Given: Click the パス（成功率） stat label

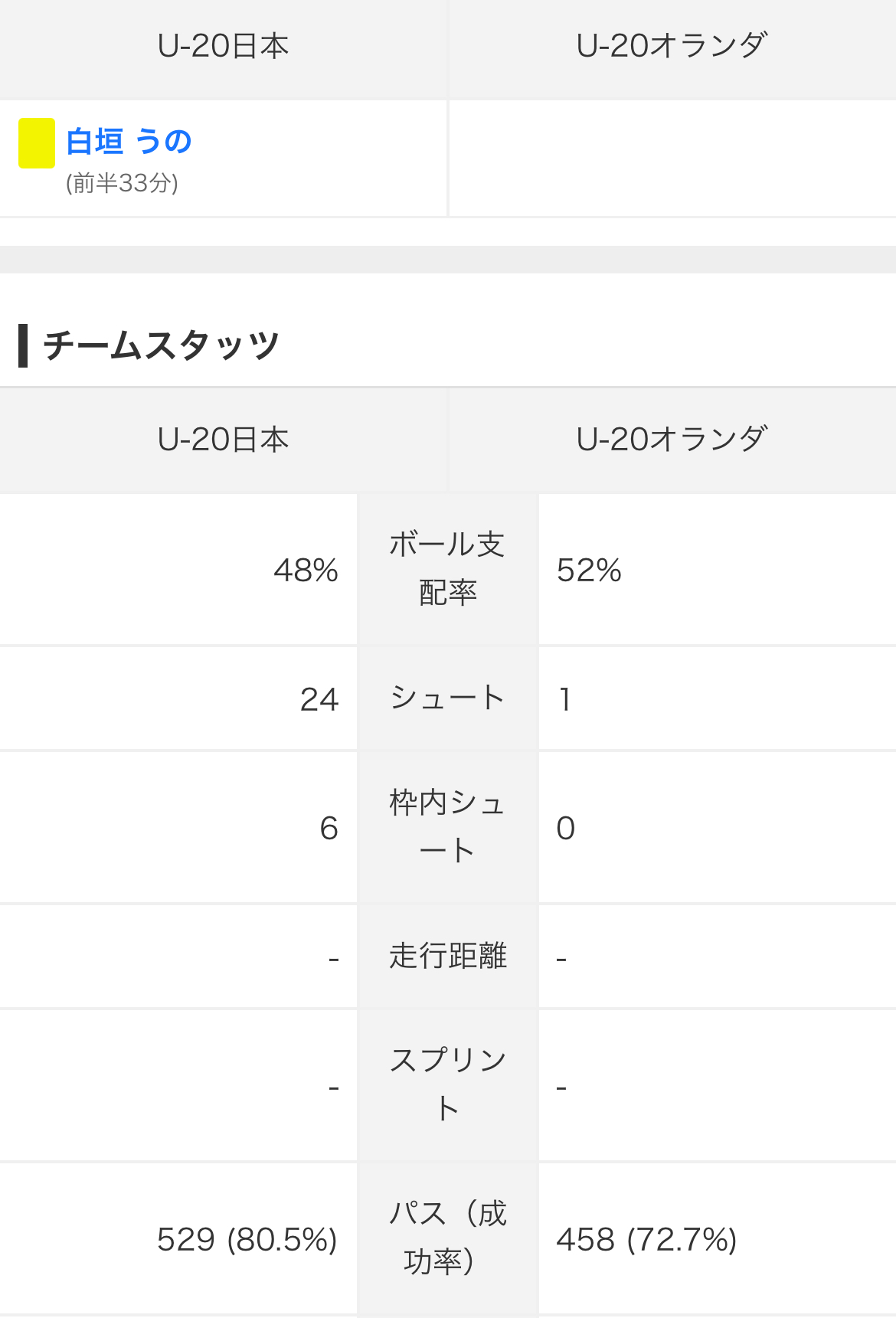Looking at the screenshot, I should (x=447, y=1238).
